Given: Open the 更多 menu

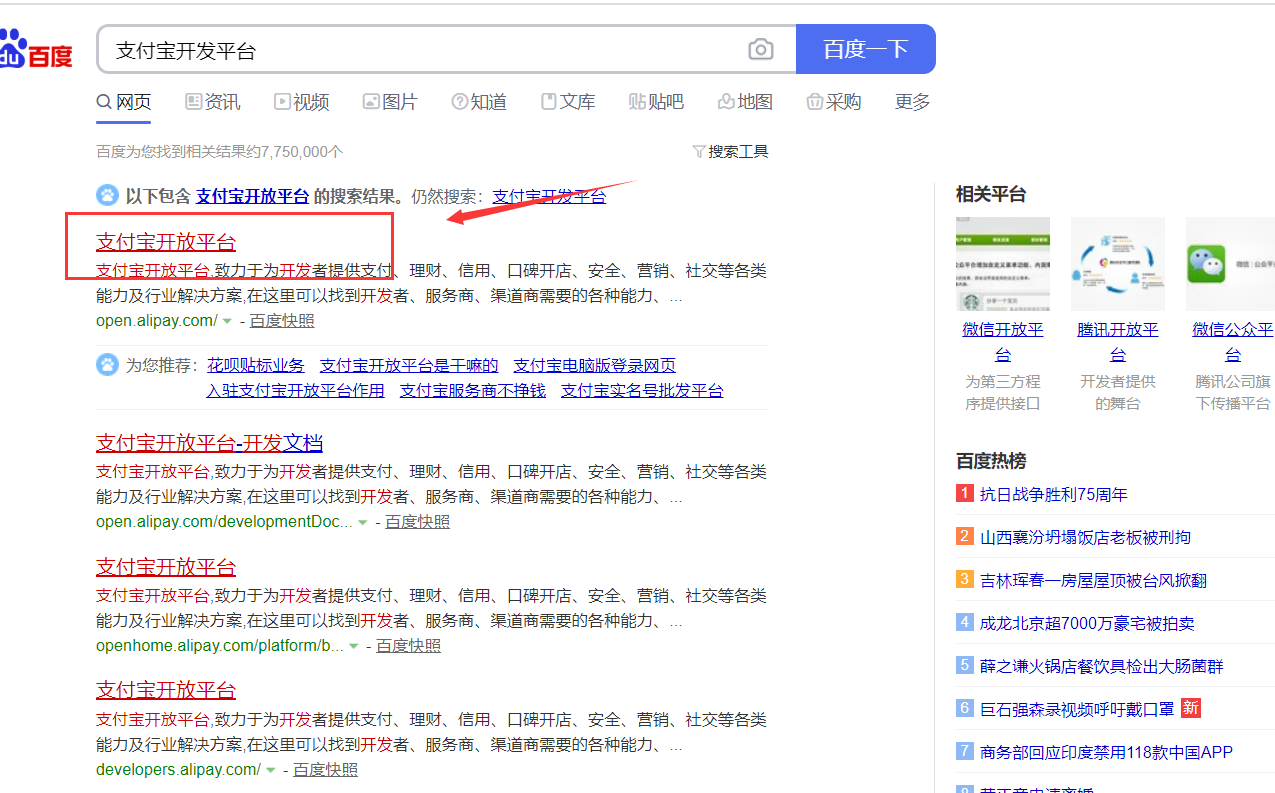Looking at the screenshot, I should click(x=912, y=102).
